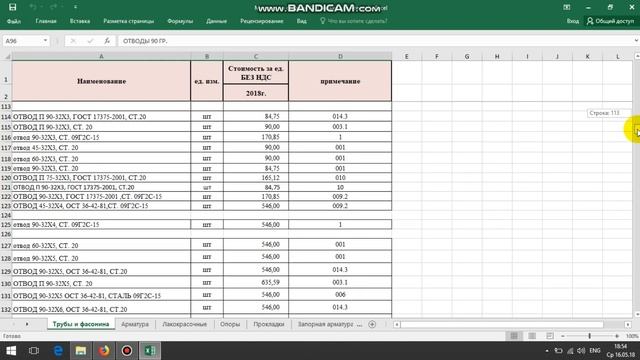This screenshot has width=640, height=360.
Task: Switch to Page Layout view icon
Action: 532,336
